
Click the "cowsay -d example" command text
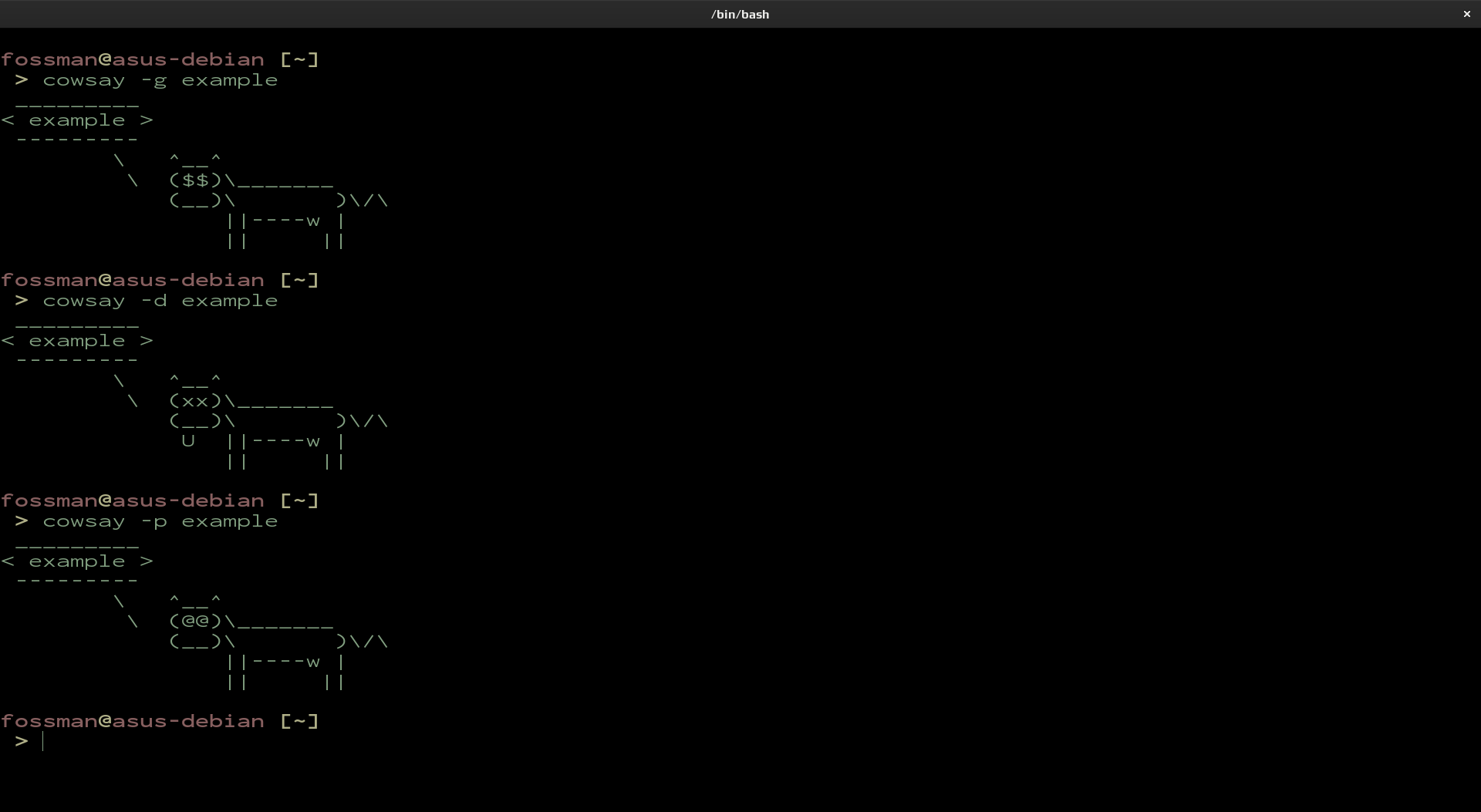160,301
